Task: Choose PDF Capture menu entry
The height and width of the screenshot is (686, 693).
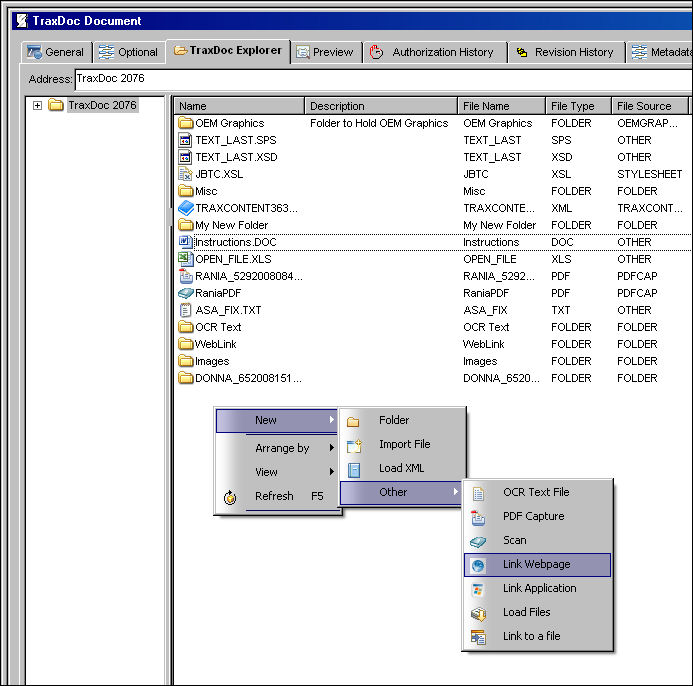Action: point(537,516)
